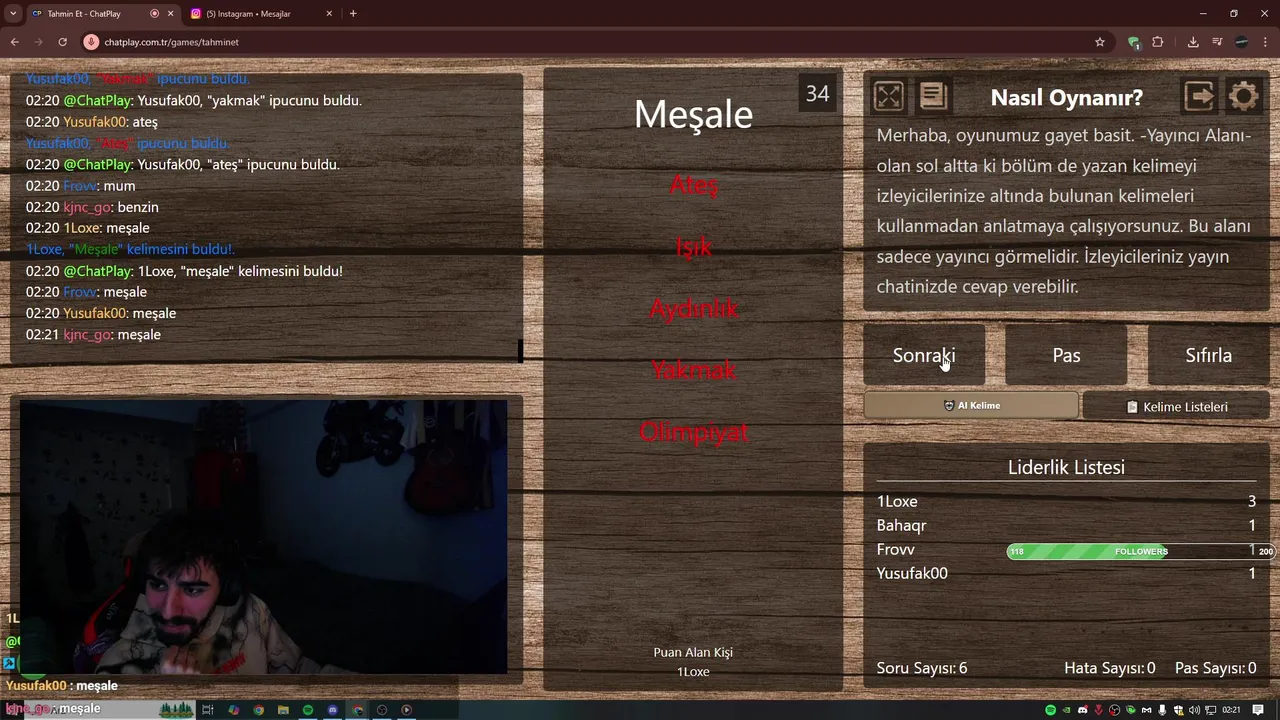Click the Liderlik Listesi heading

(1066, 467)
